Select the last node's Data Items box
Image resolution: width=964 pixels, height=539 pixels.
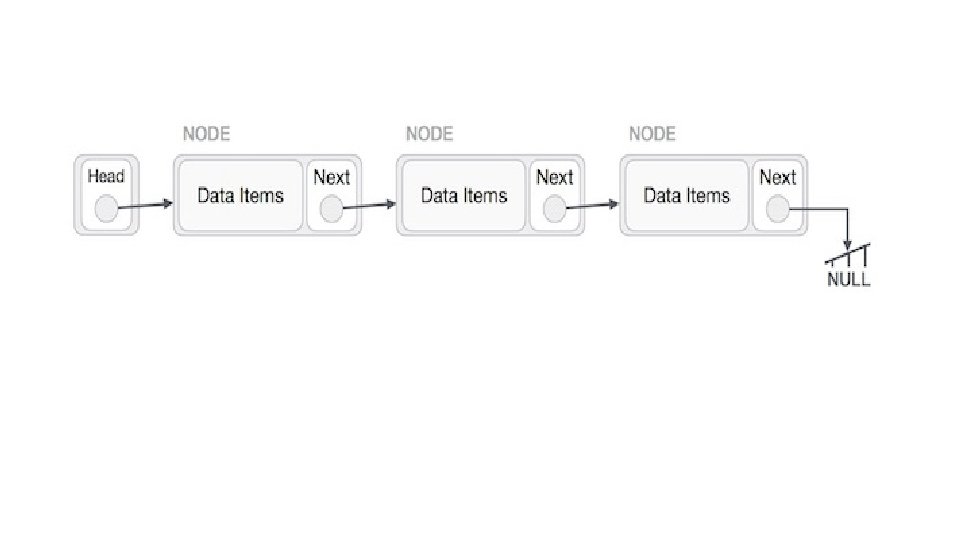(x=686, y=195)
